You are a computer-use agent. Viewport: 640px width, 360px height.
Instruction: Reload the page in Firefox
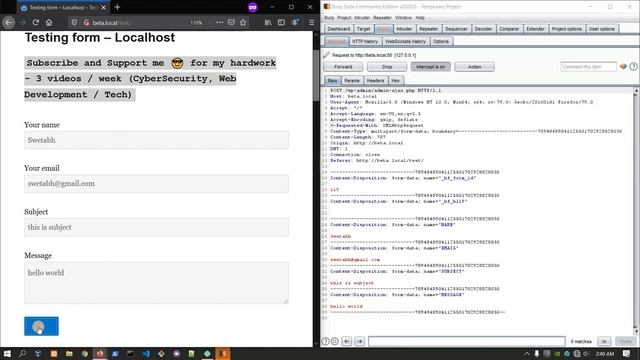pyautogui.click(x=36, y=22)
